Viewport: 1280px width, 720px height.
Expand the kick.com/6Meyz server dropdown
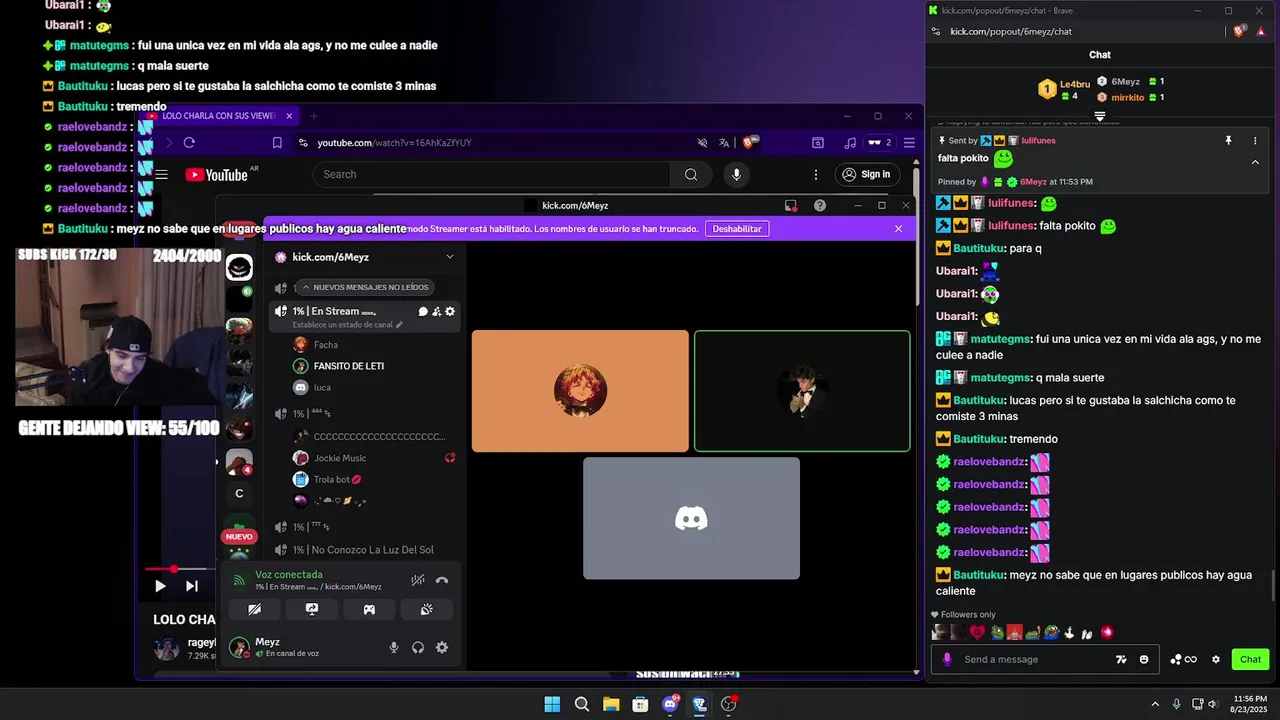coord(450,257)
